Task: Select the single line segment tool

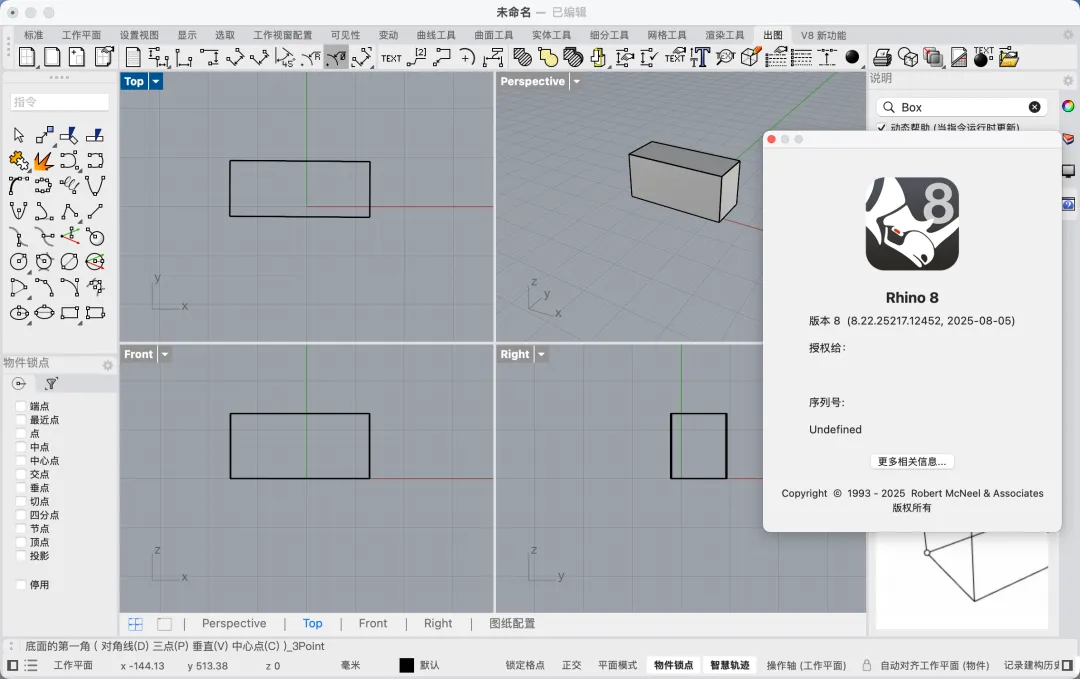Action: (95, 211)
